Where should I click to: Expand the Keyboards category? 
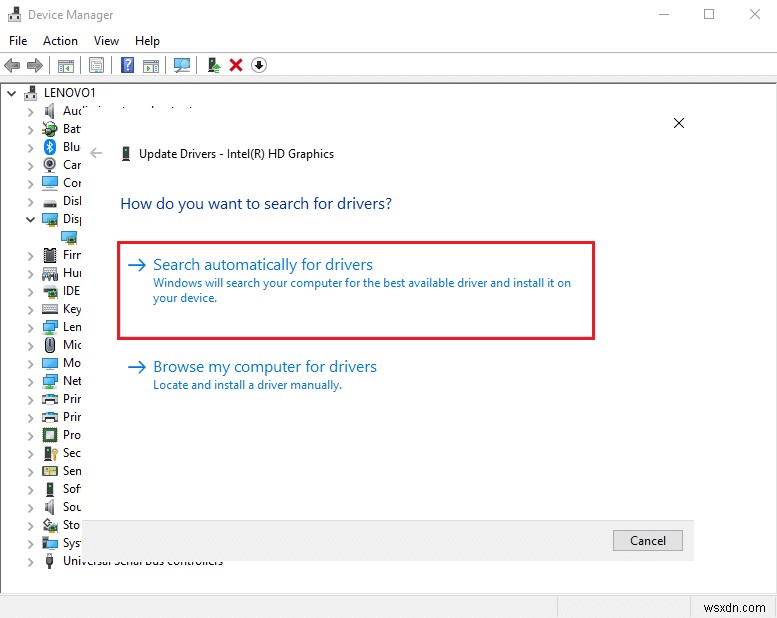point(31,310)
